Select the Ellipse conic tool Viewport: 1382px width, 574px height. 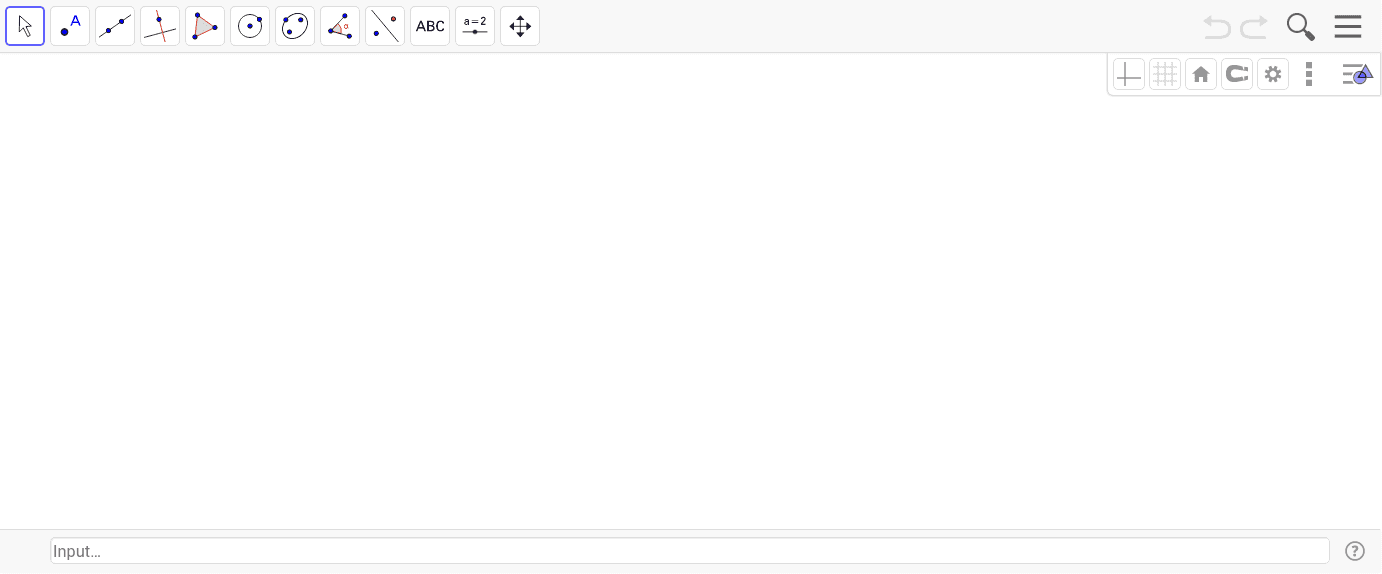(x=295, y=26)
